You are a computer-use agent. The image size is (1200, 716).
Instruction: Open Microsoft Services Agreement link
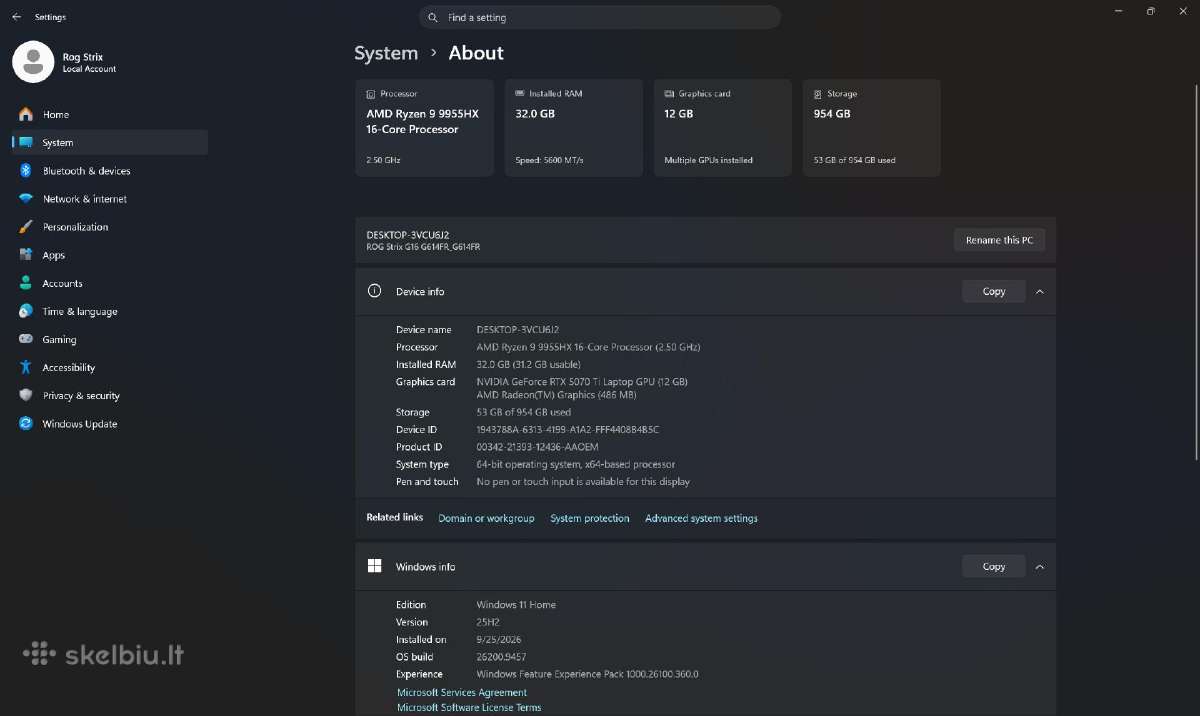(x=462, y=692)
